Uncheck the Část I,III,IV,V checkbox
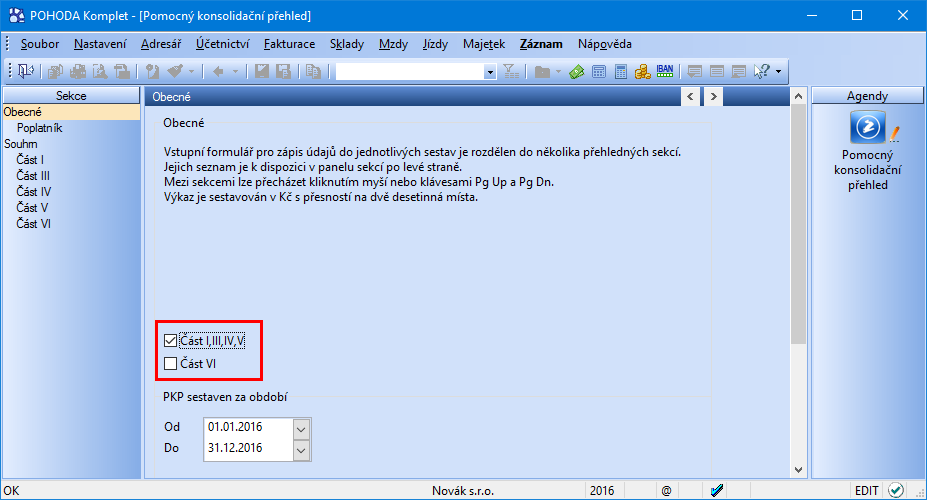This screenshot has height=500, width=927. tap(170, 341)
